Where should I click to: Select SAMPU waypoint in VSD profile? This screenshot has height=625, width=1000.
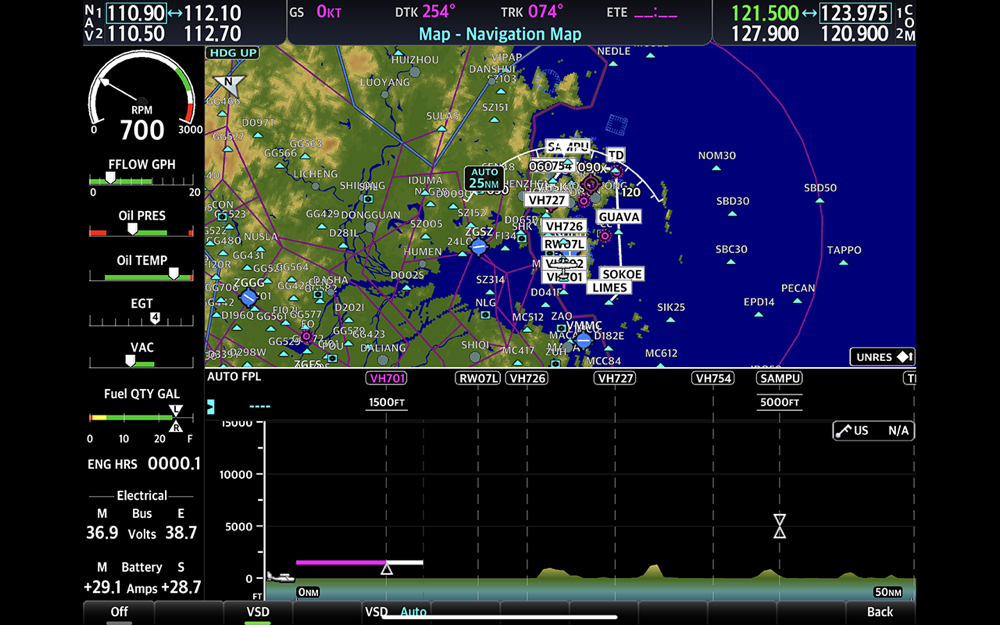click(779, 378)
